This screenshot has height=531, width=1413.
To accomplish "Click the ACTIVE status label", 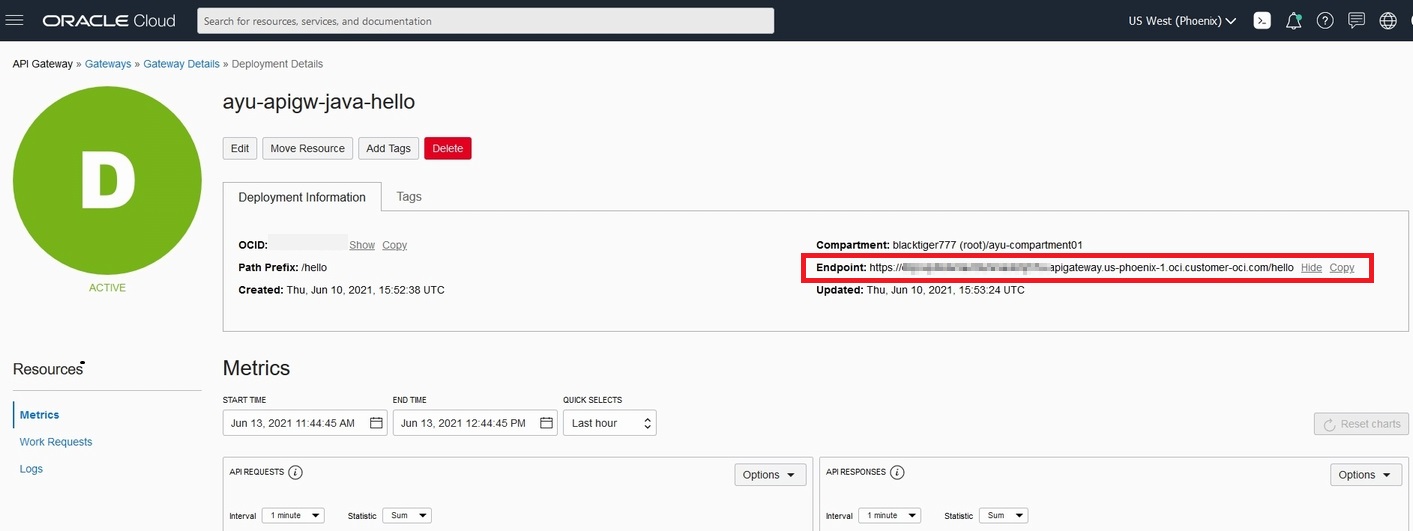I will (107, 288).
